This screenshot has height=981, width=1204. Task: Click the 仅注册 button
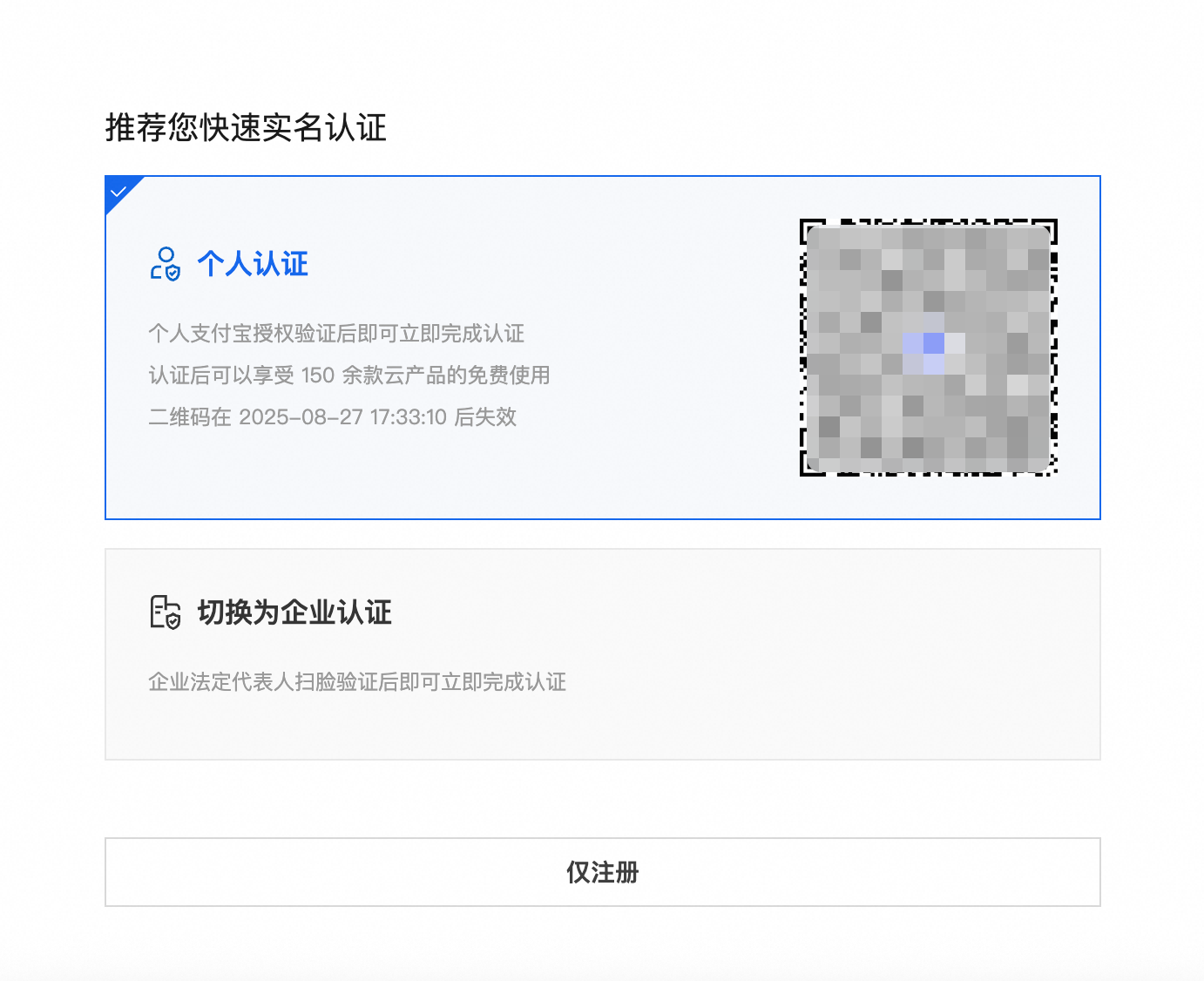coord(603,872)
